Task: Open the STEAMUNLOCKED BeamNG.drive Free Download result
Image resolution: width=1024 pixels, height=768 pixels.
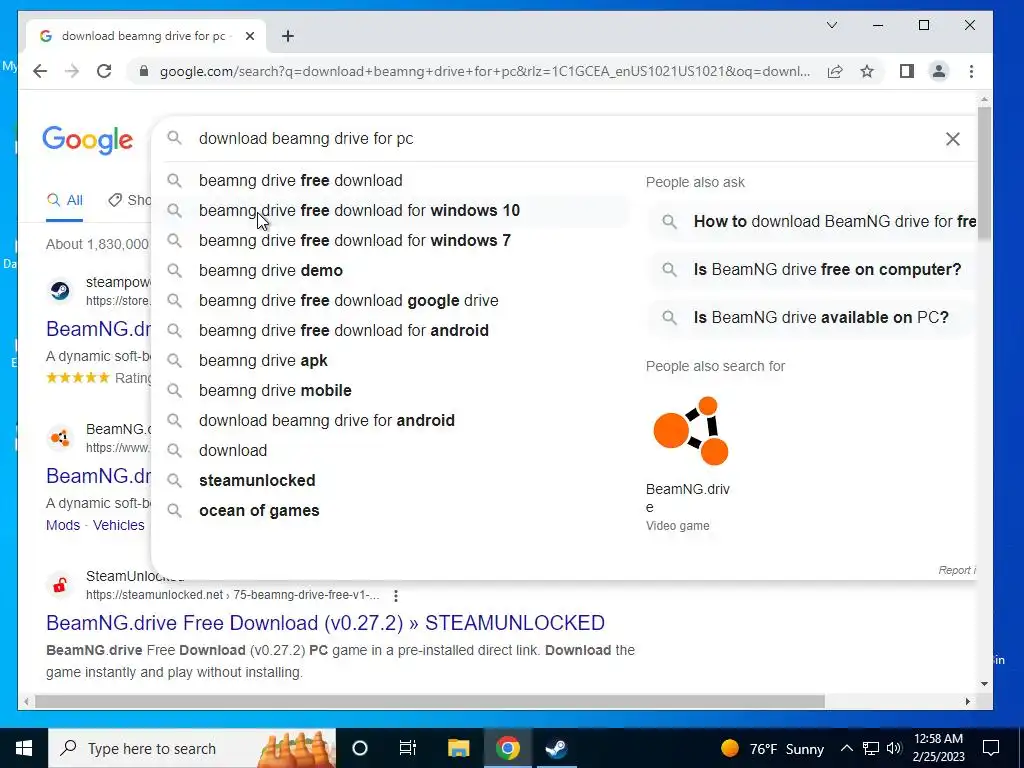Action: (325, 622)
